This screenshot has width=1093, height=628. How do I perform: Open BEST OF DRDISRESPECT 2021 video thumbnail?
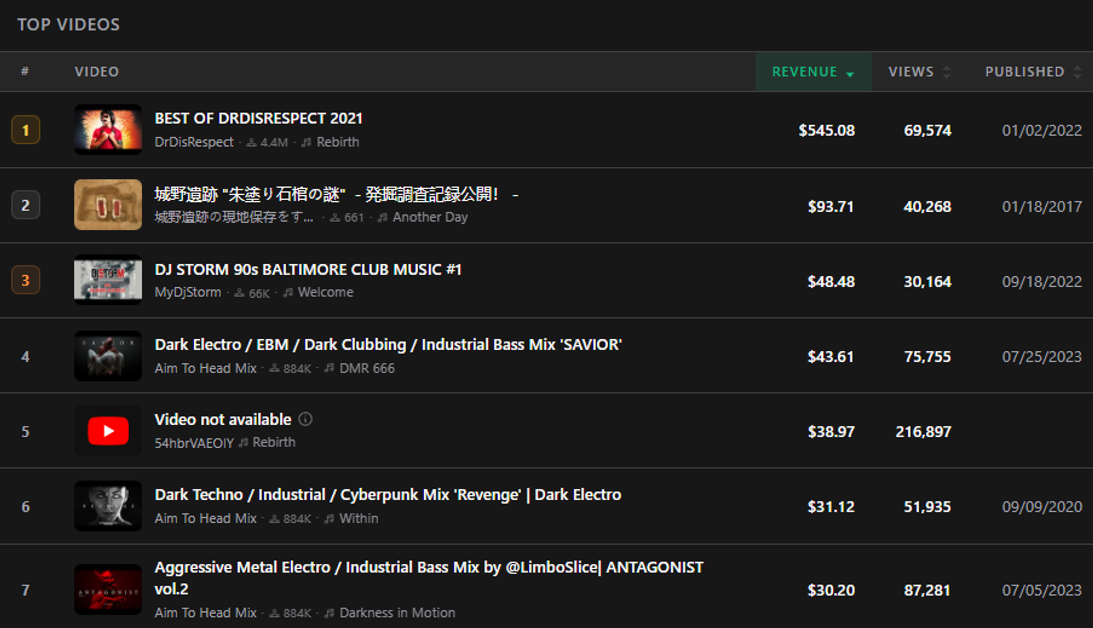[108, 130]
